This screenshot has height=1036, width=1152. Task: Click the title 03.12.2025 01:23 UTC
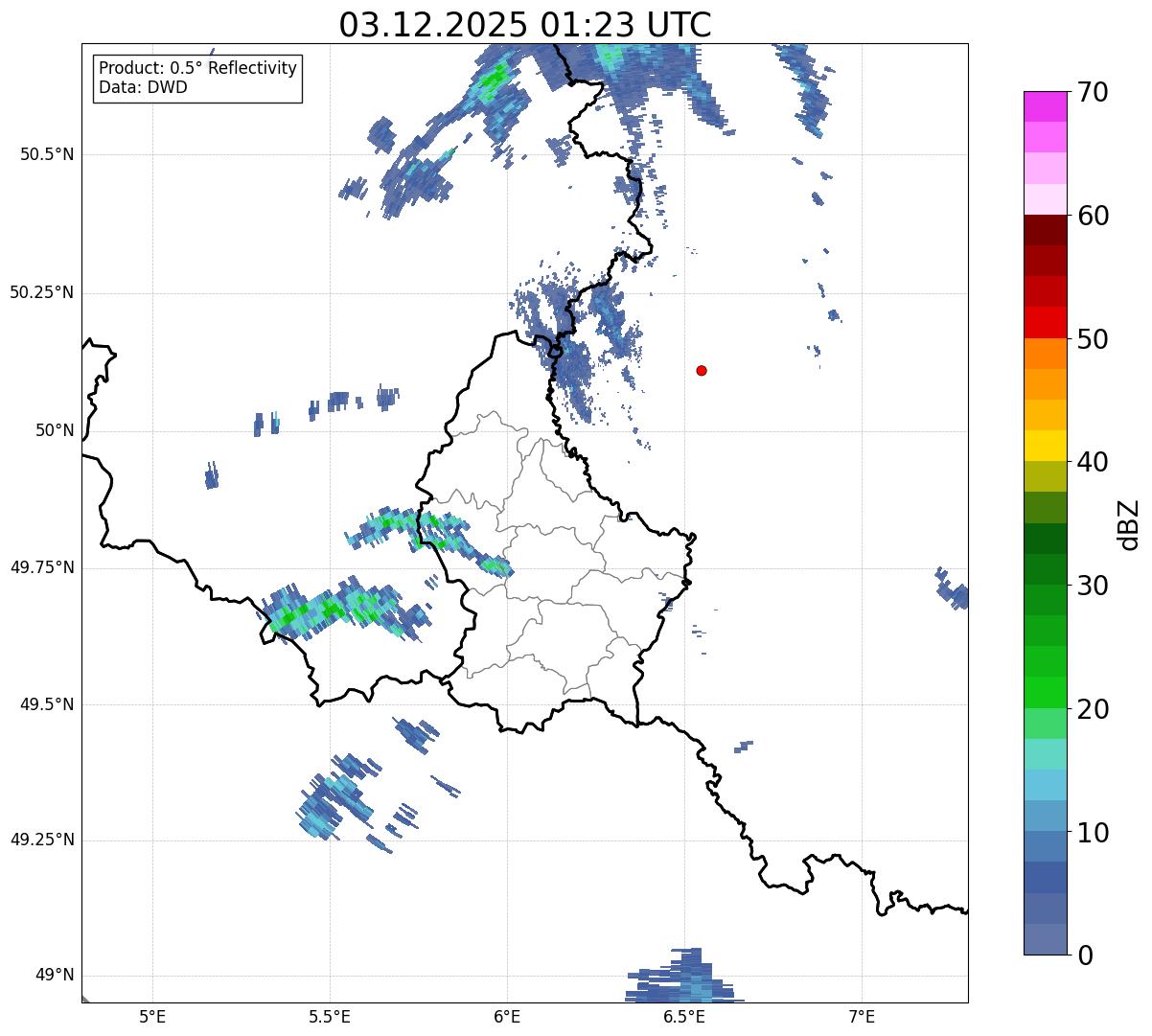(x=525, y=24)
